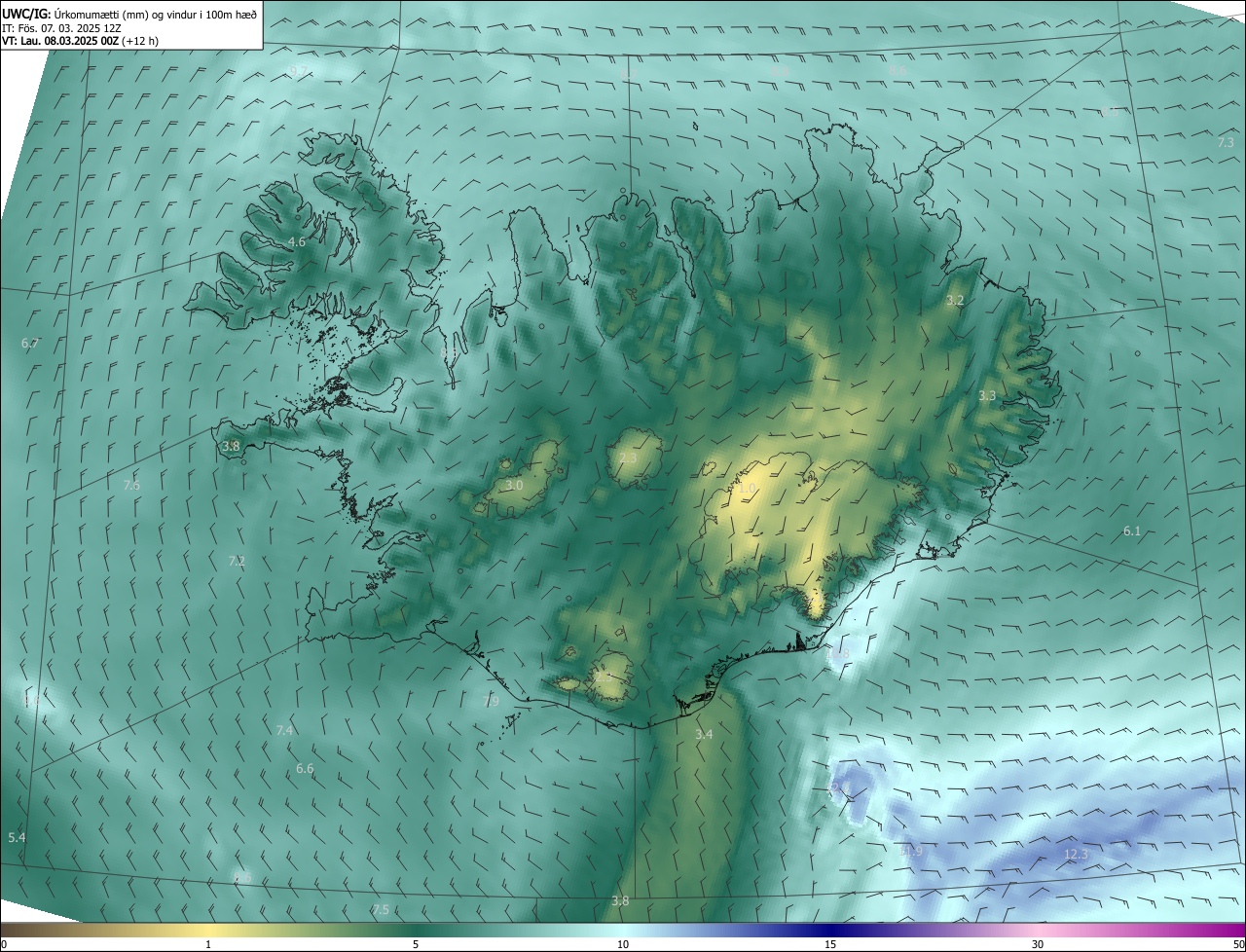Click the 7.6 value on the map

[131, 485]
